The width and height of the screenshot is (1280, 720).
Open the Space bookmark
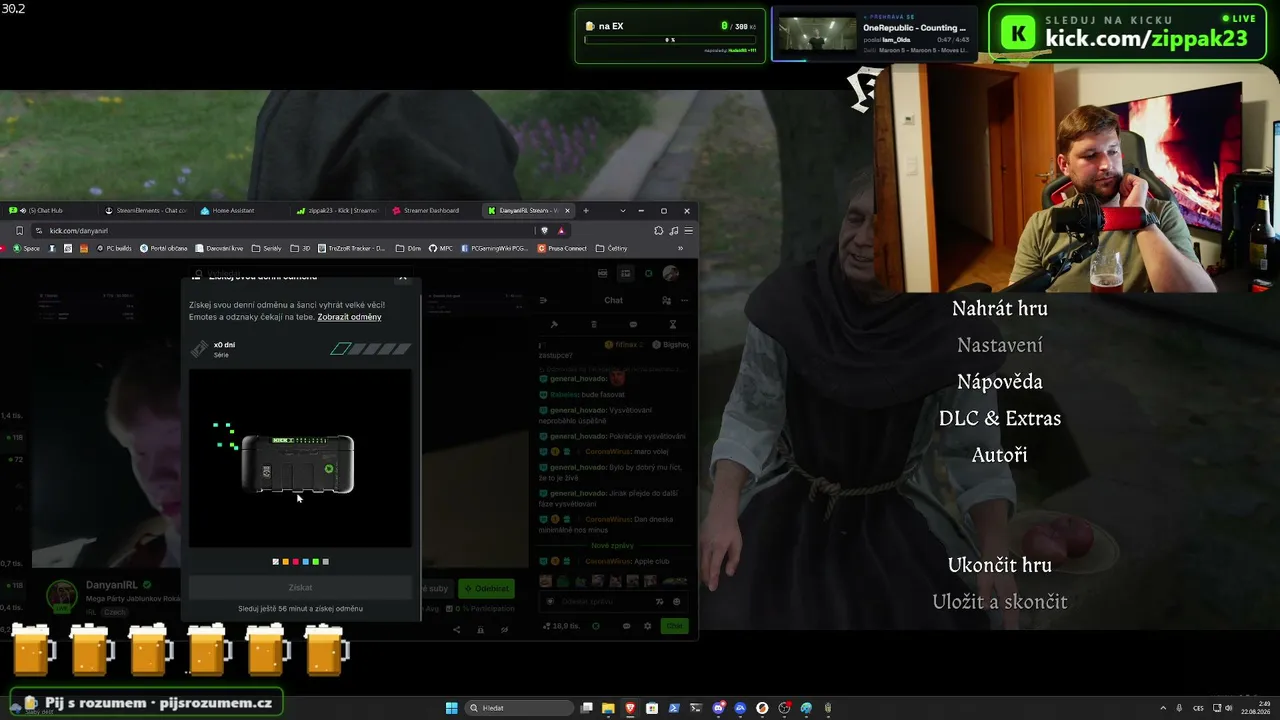(x=26, y=248)
